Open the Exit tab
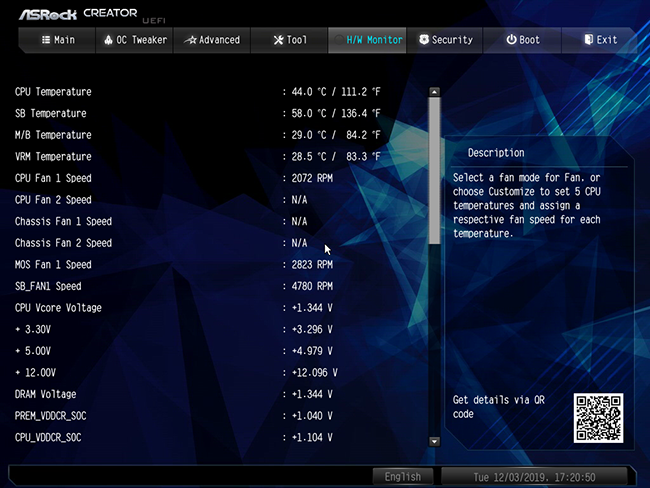650x488 pixels. [599, 40]
